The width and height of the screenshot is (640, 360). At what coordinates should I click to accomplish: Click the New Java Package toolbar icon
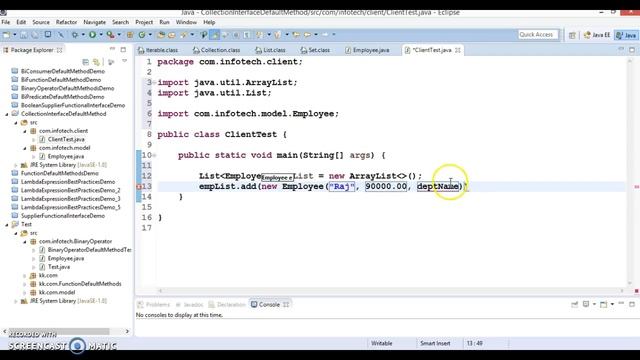130,35
